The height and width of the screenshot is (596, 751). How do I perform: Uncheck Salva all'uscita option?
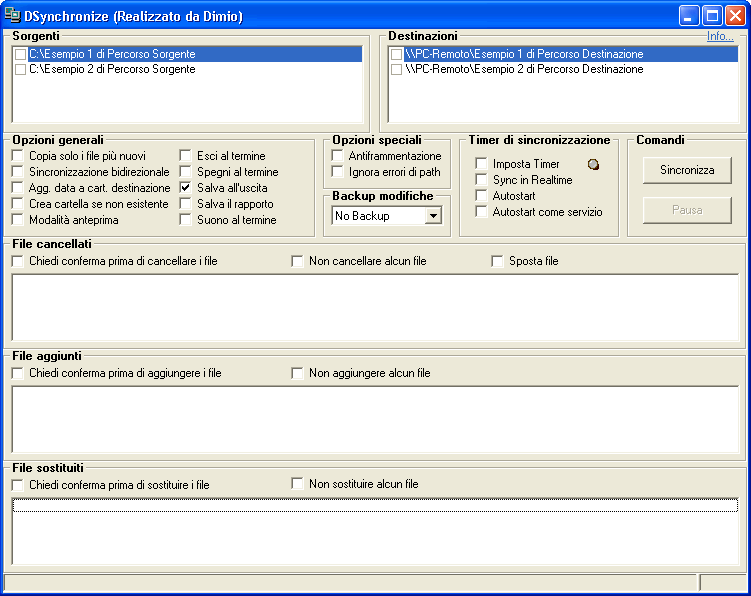pyautogui.click(x=185, y=188)
